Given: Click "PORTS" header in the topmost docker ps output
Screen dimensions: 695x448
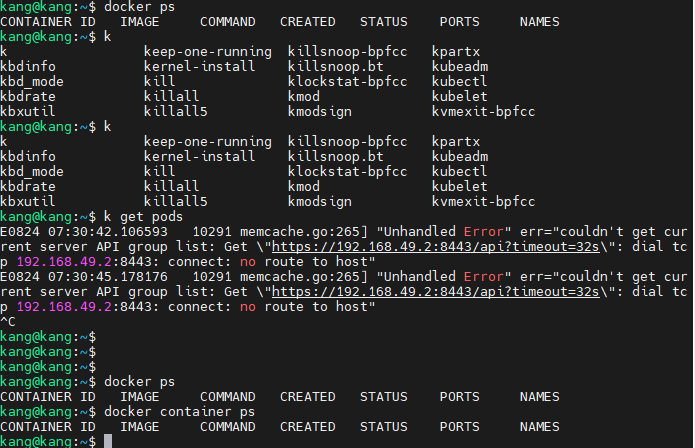Looking at the screenshot, I should 460,22.
